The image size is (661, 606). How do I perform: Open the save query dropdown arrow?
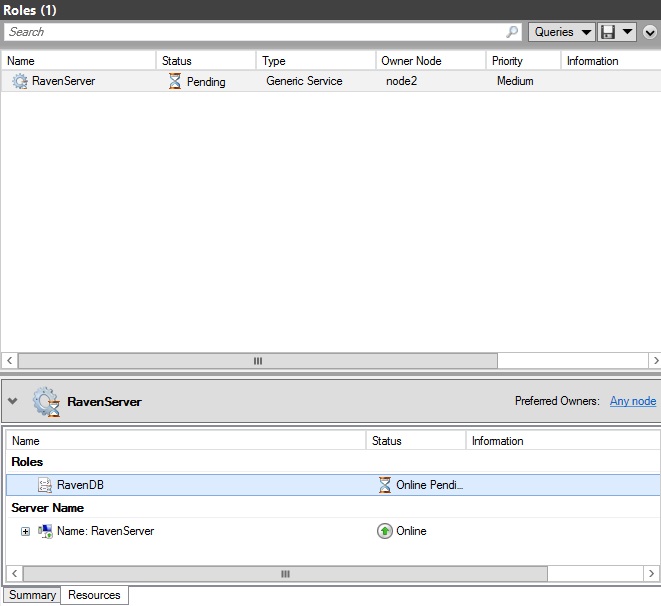(x=627, y=32)
